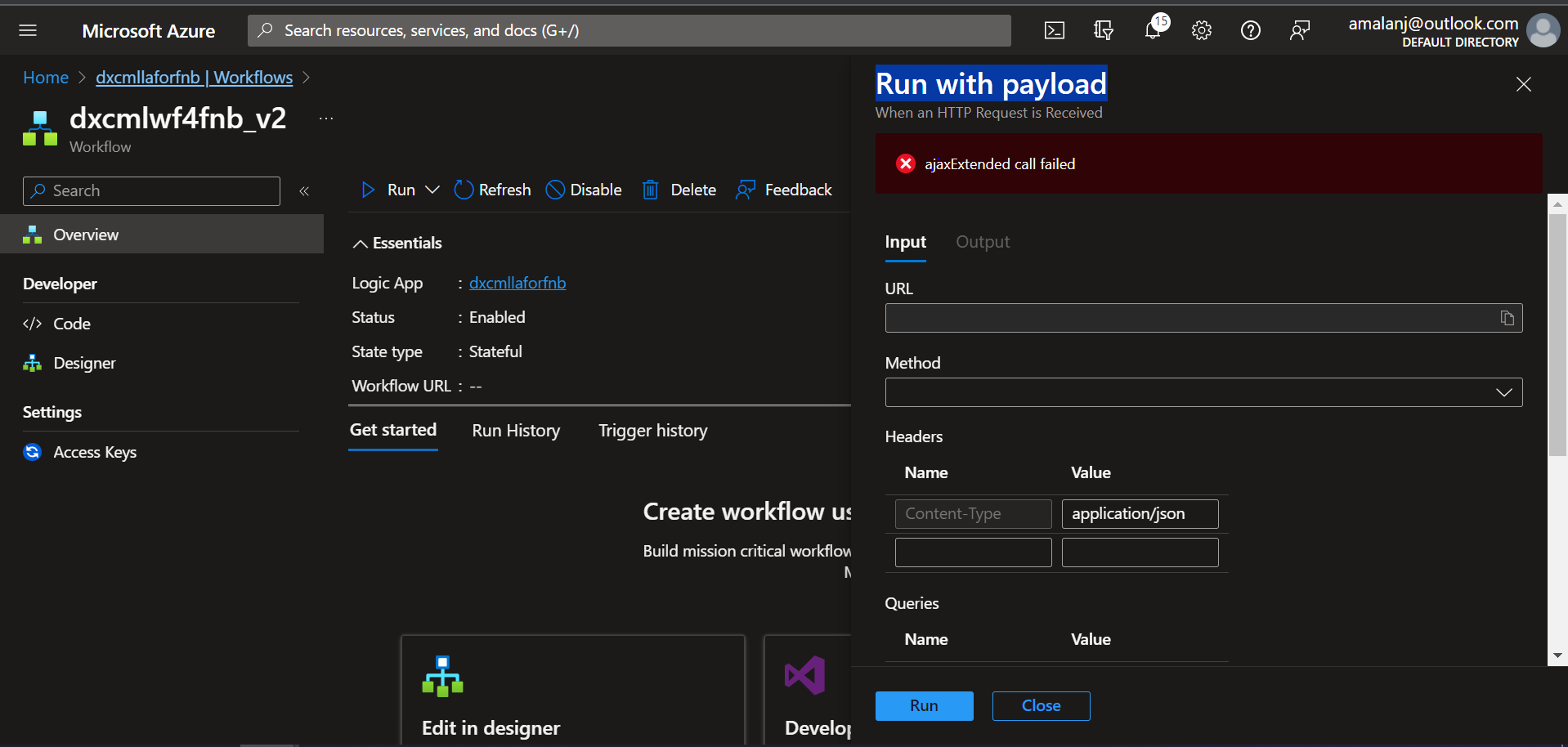Click the Close button in panel

coord(1042,706)
